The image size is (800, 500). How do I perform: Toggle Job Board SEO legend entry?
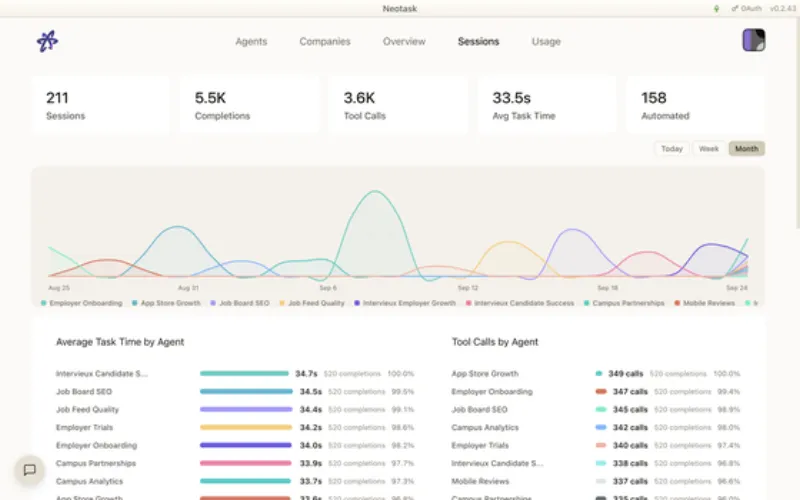tap(240, 303)
